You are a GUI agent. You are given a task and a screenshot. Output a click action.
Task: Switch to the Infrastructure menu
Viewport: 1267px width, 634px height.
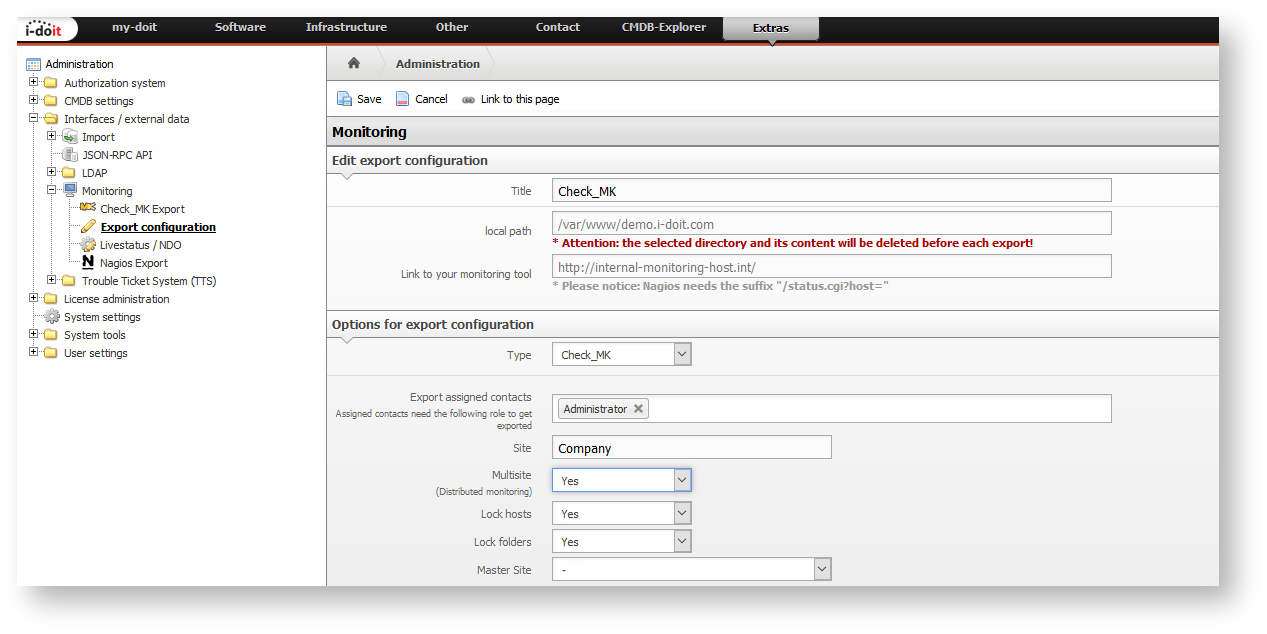pos(346,28)
